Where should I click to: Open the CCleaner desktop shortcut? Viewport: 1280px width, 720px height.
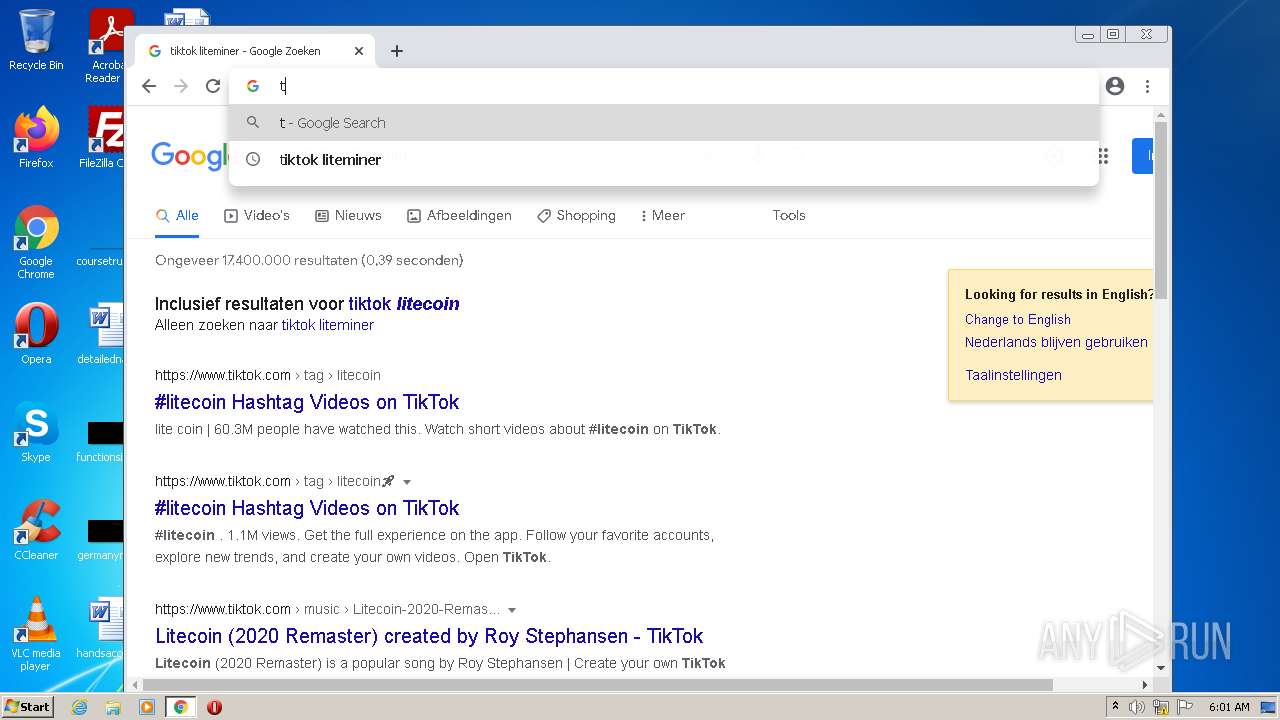pyautogui.click(x=36, y=530)
